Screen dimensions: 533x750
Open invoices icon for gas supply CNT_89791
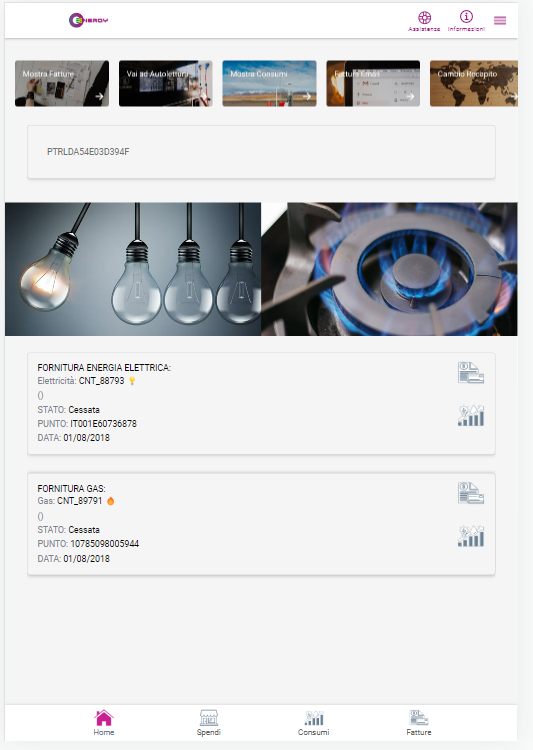pyautogui.click(x=471, y=493)
